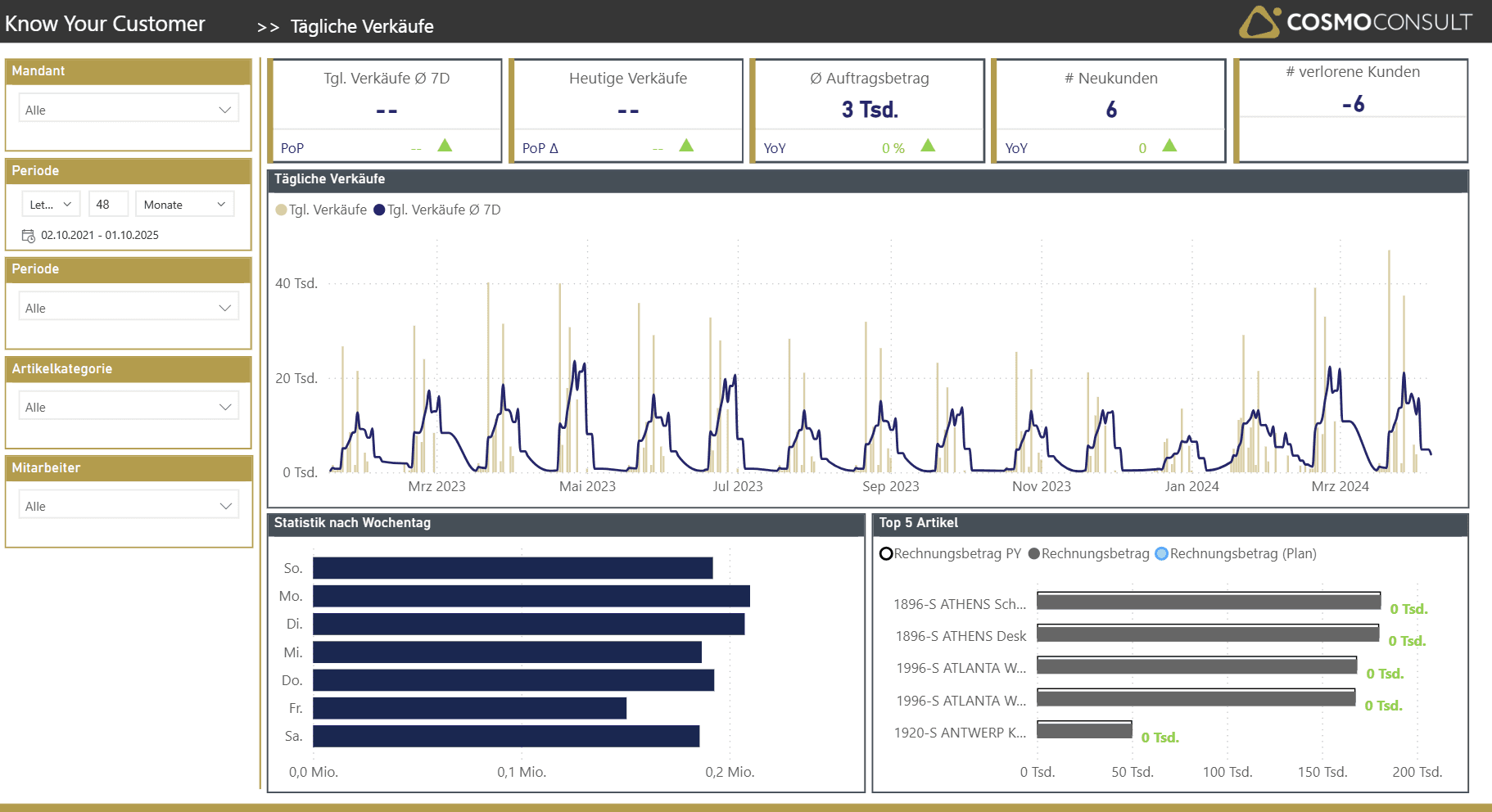
Task: Click the 1920-S ANTWERP K... bar
Action: pos(1085,730)
